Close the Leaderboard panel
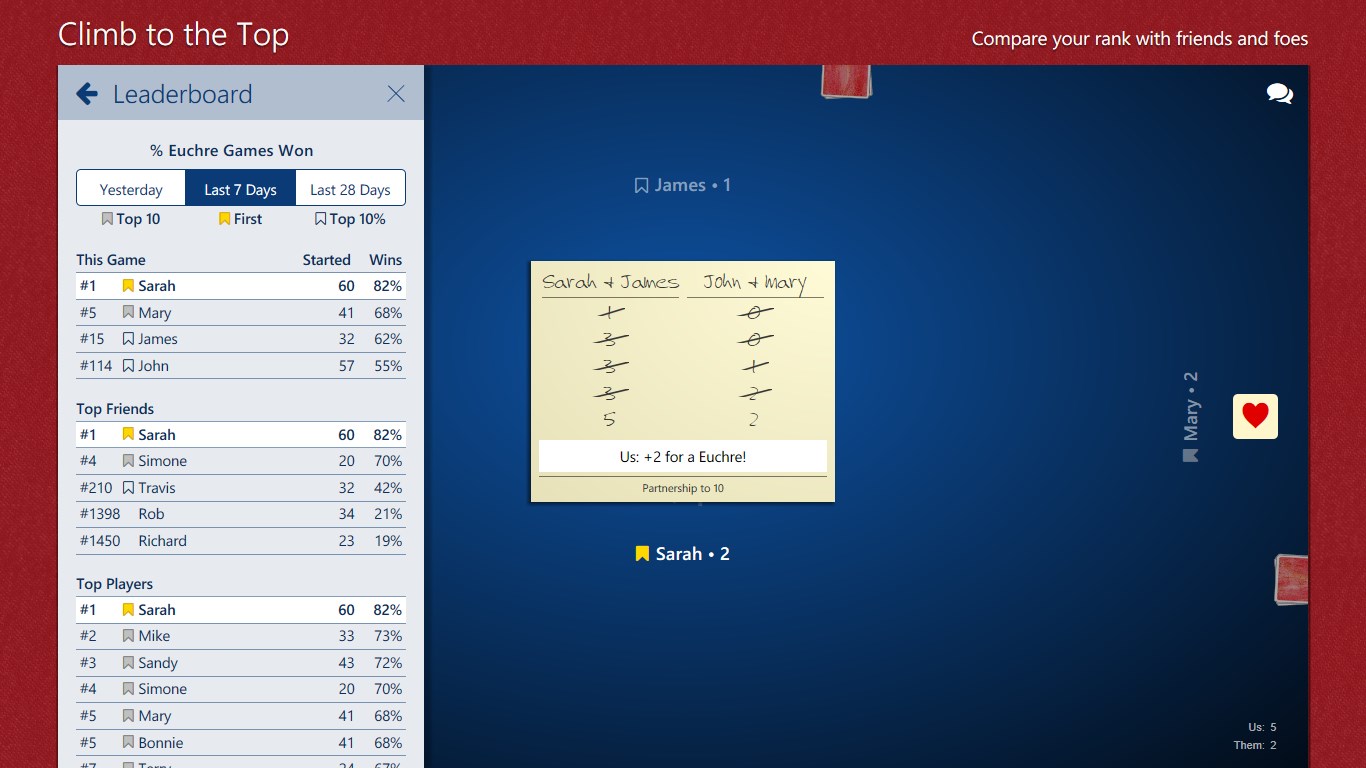The width and height of the screenshot is (1366, 768). (x=395, y=93)
